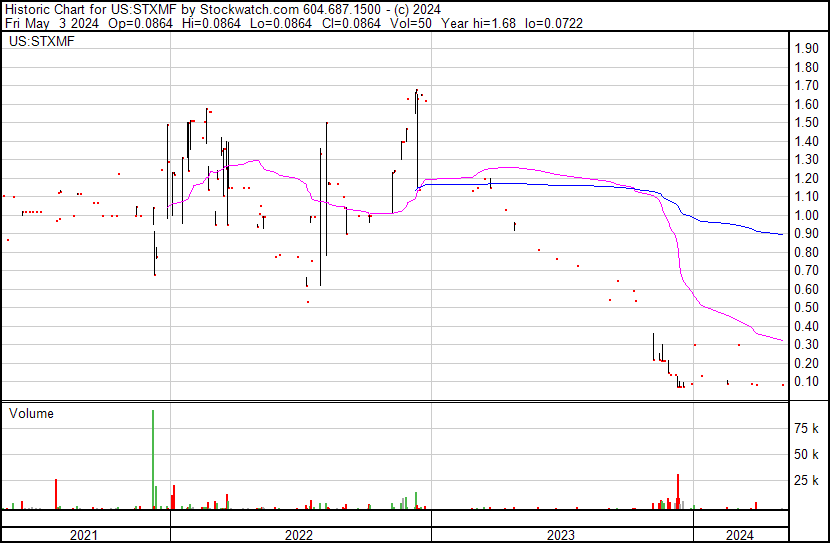Click the 0.10 price axis label
The width and height of the screenshot is (830, 543).
(x=807, y=382)
